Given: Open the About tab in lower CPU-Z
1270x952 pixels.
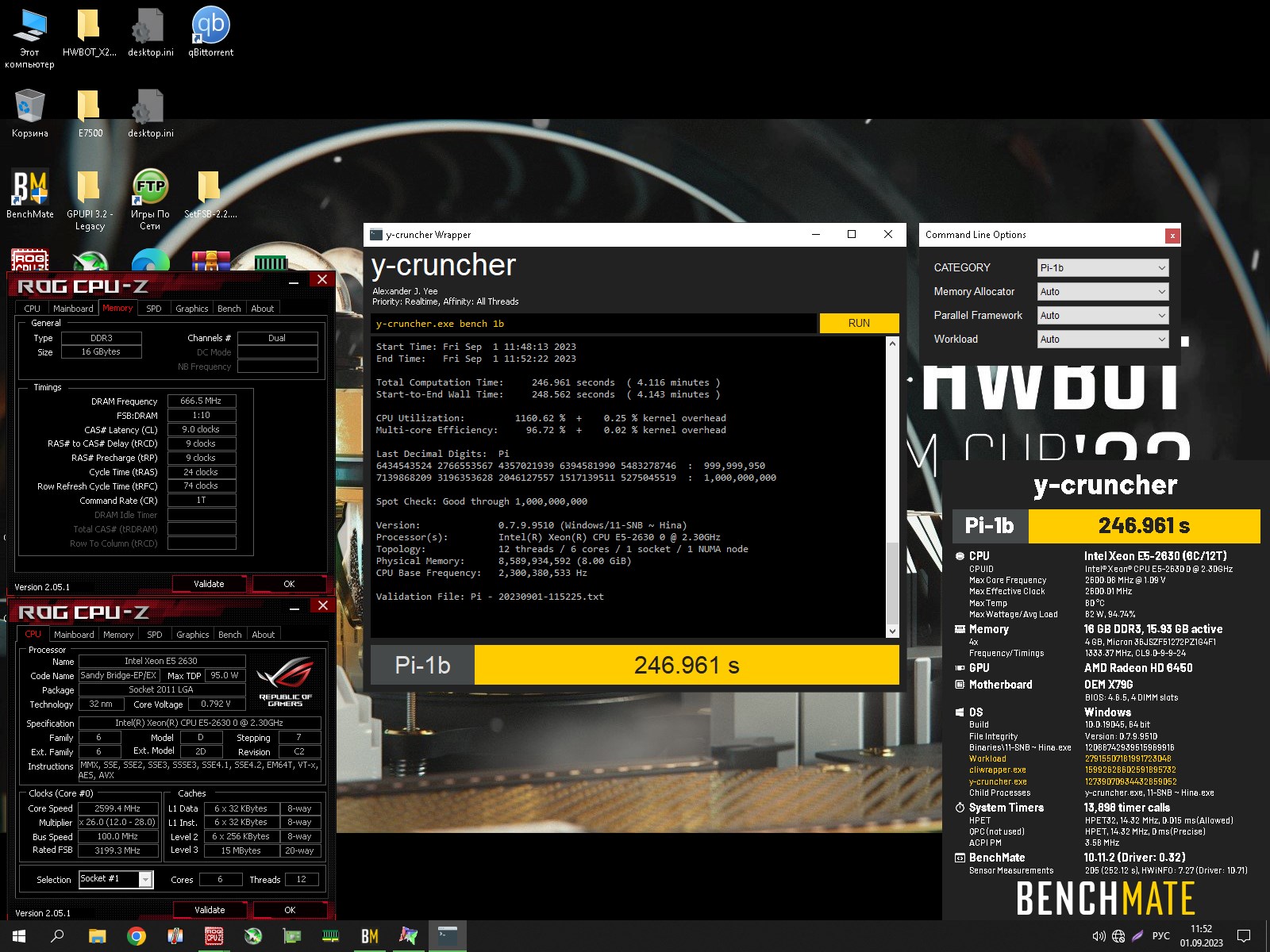Looking at the screenshot, I should click(x=264, y=635).
